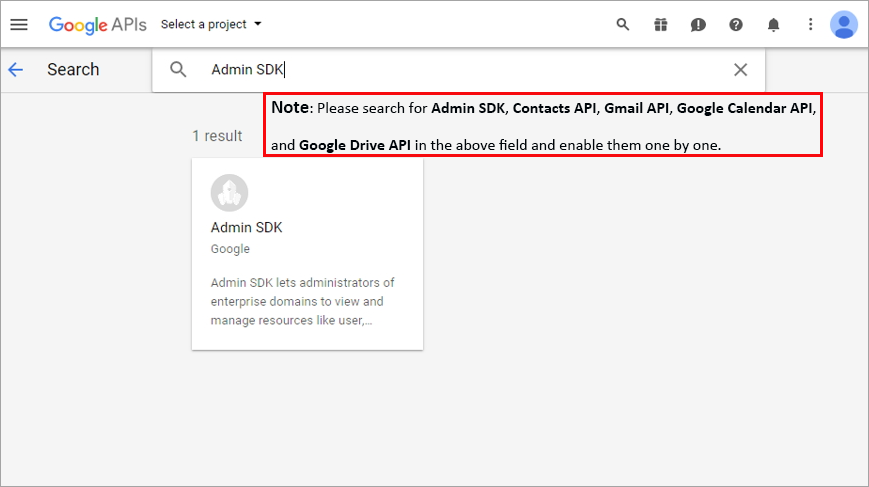Open the three-dot more options menu

810,24
